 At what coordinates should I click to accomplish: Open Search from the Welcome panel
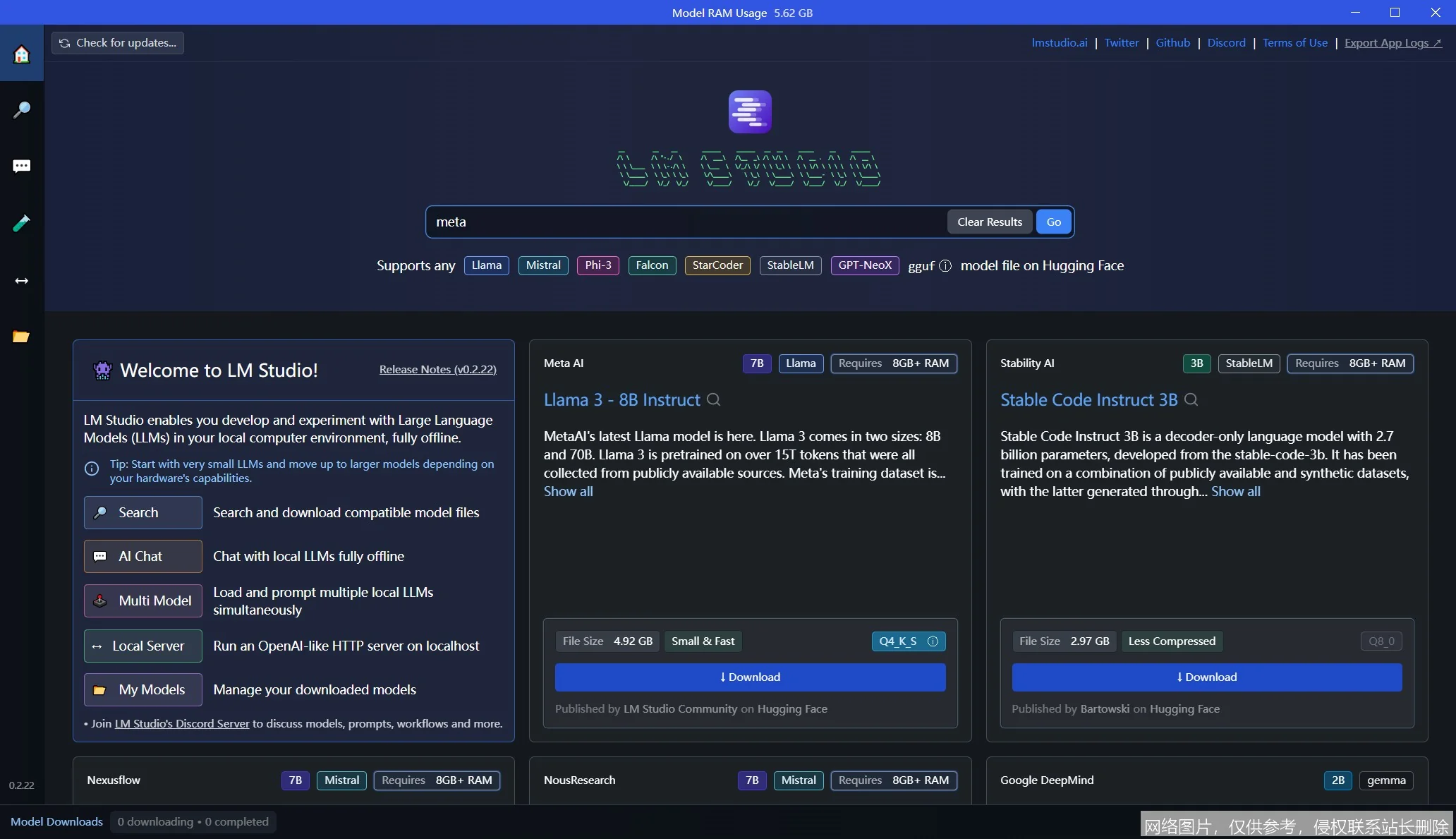point(143,512)
